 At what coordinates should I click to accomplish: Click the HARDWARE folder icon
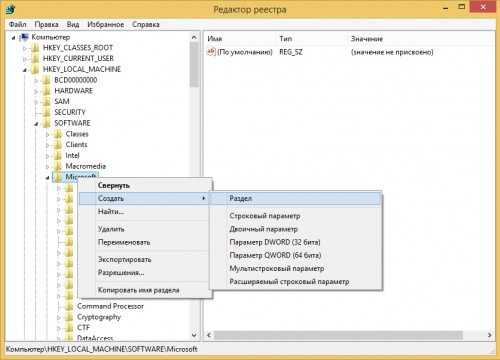click(x=47, y=91)
